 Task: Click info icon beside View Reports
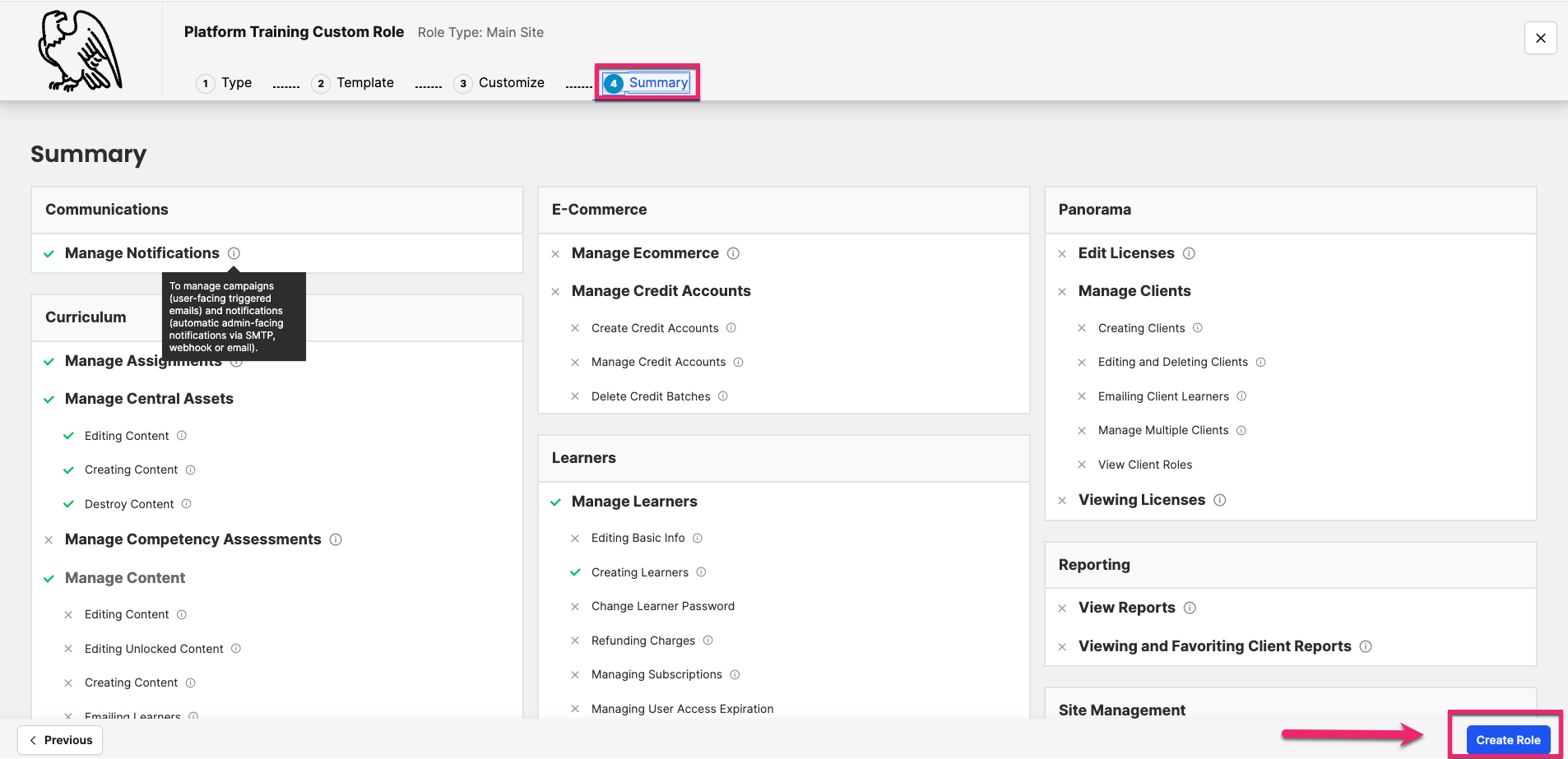point(1190,608)
